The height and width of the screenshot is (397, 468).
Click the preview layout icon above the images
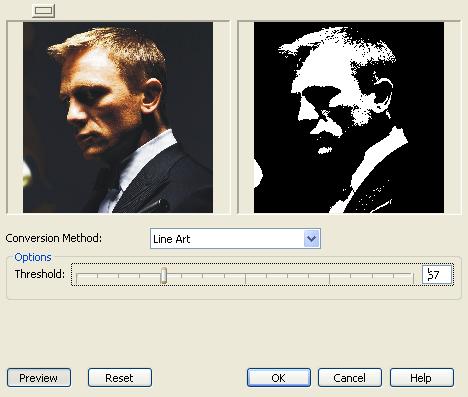44,11
